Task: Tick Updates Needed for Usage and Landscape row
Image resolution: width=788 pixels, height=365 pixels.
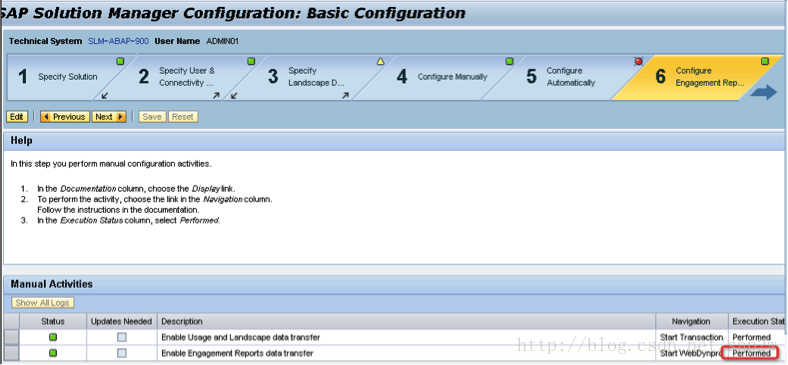Action: [x=122, y=337]
